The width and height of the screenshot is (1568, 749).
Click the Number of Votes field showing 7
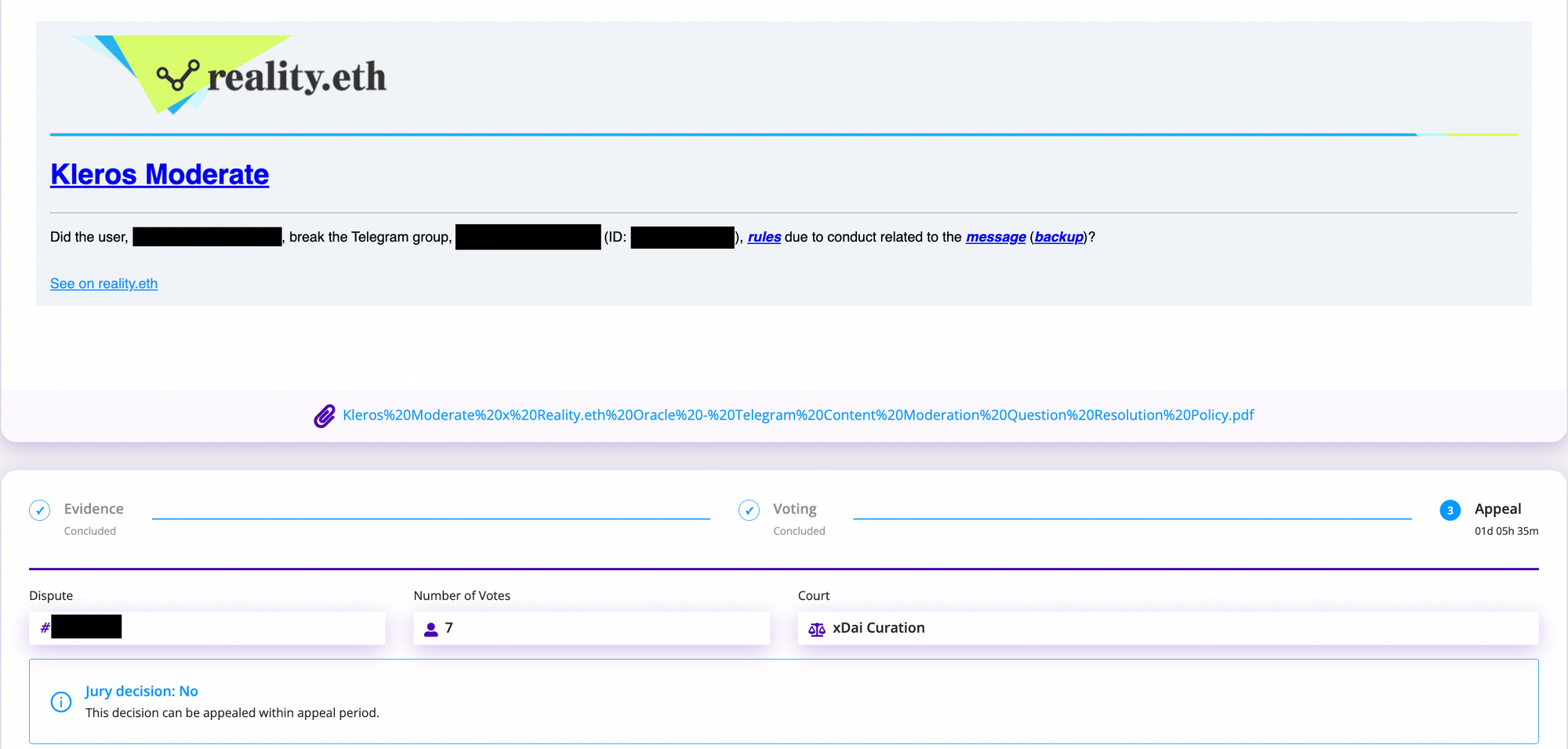click(592, 627)
